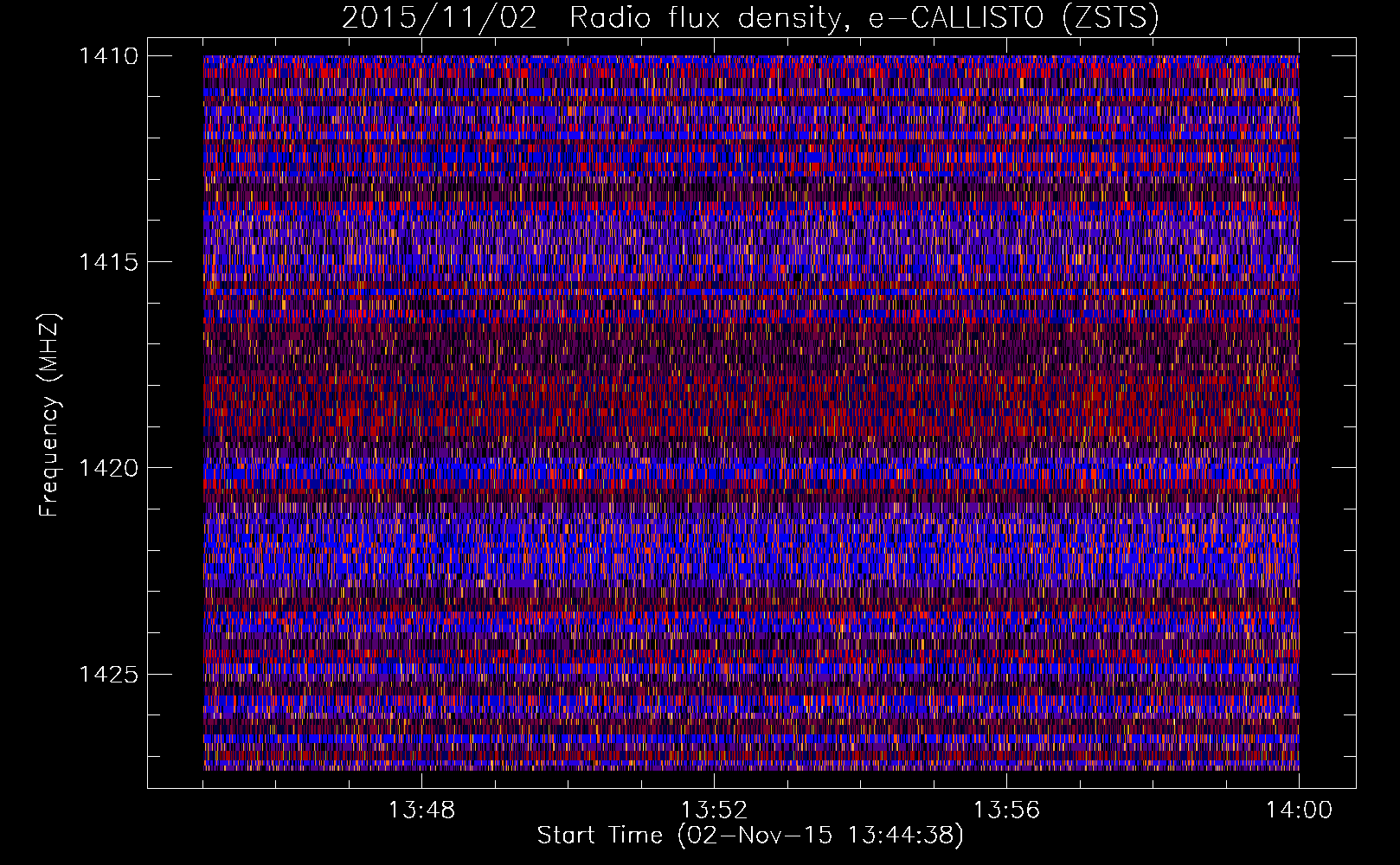
Task: Click the 1420 frequency tick label
Action: [x=108, y=468]
